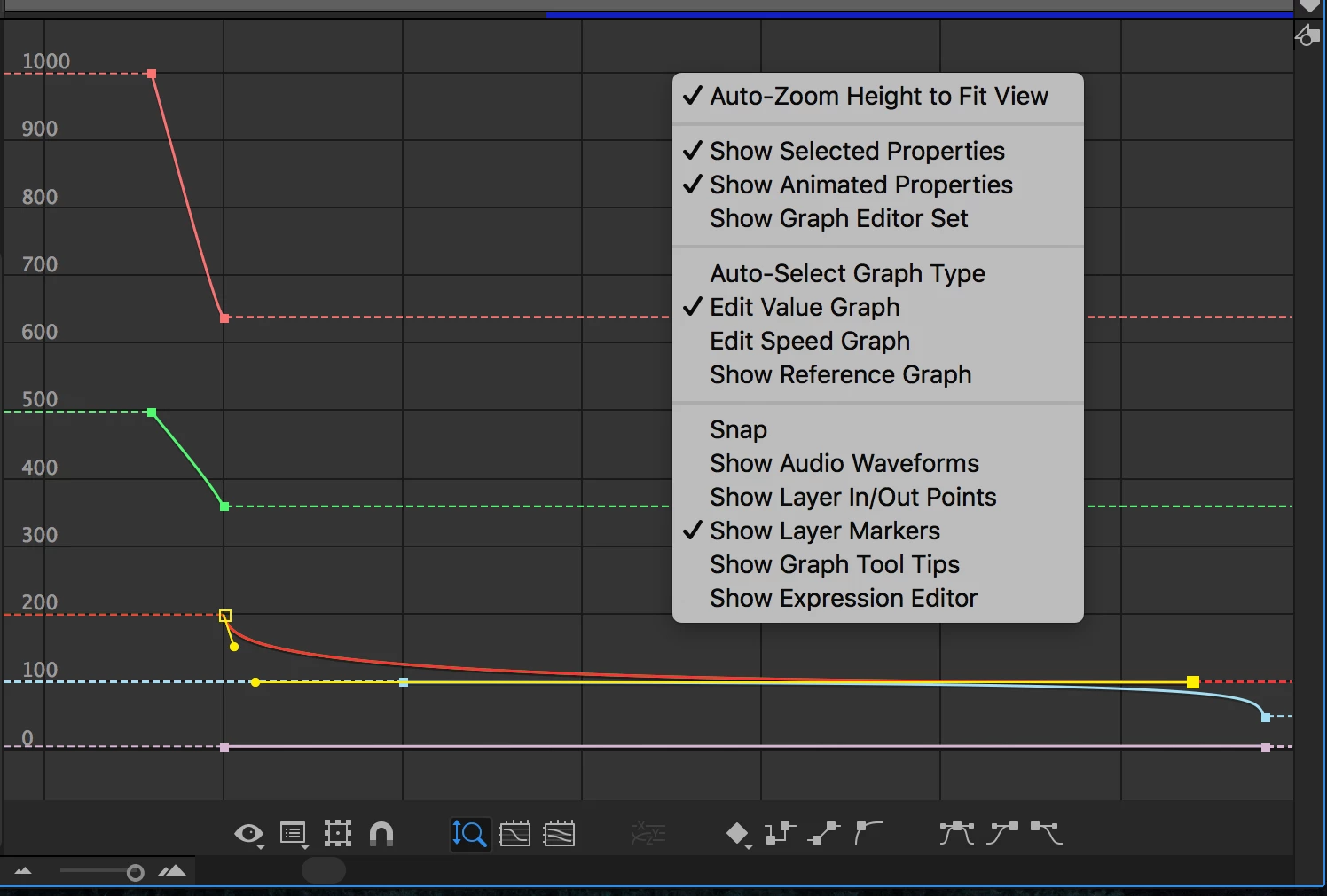Viewport: 1327px width, 896px height.
Task: Select green keyframe at value 500
Action: [x=152, y=413]
